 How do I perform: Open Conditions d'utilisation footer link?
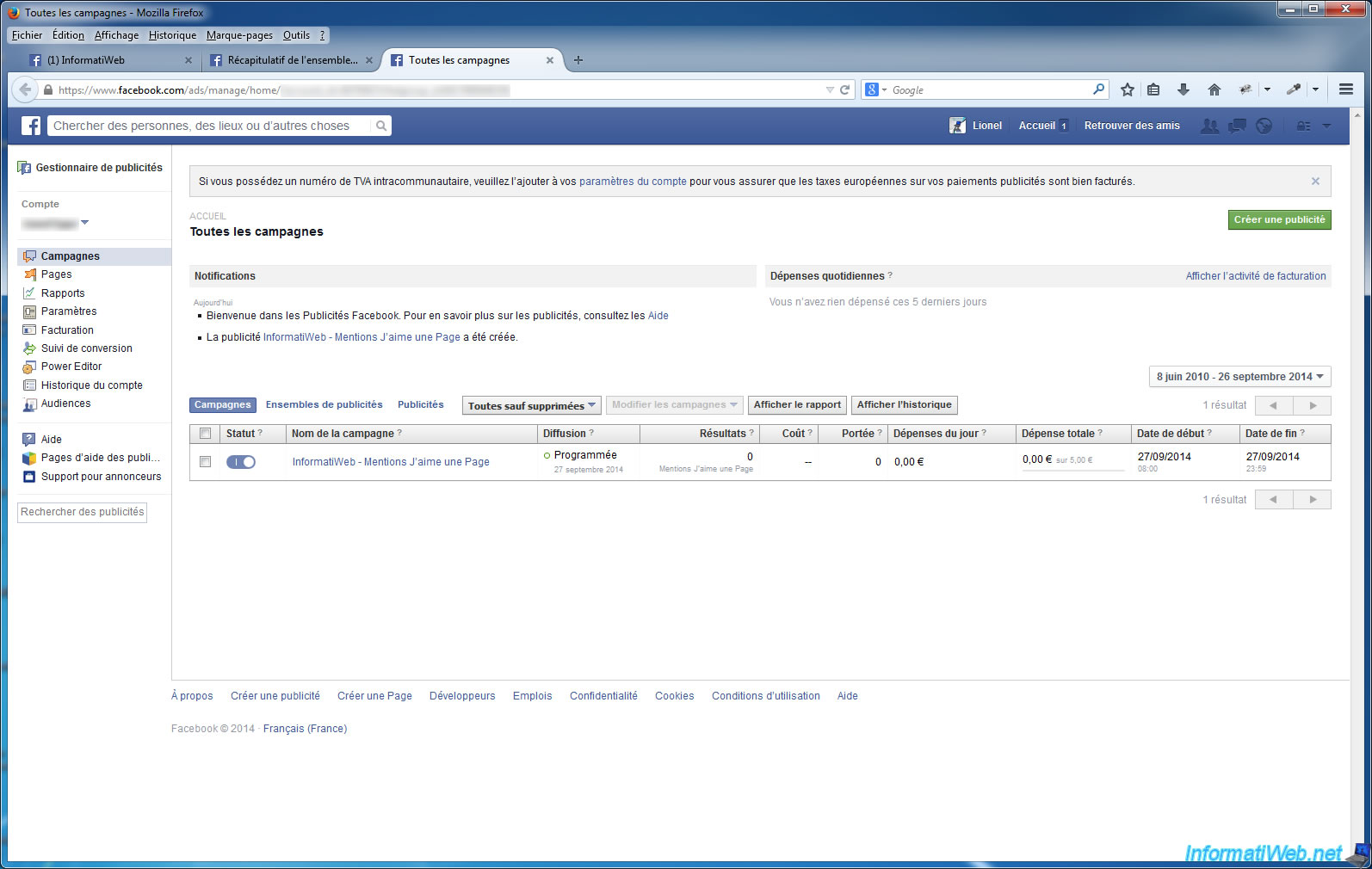765,696
